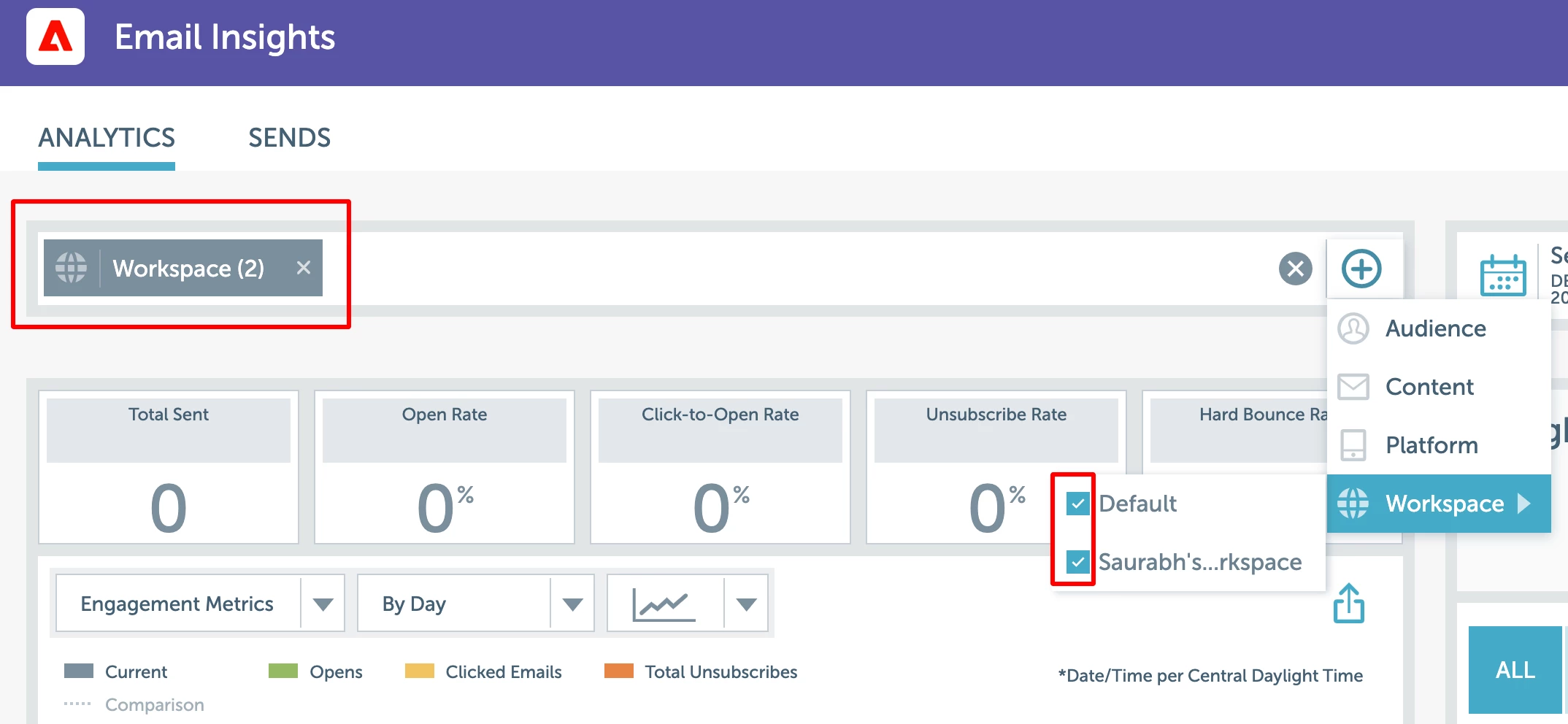The height and width of the screenshot is (724, 1568).
Task: Open the SENDS tab
Action: pyautogui.click(x=289, y=138)
